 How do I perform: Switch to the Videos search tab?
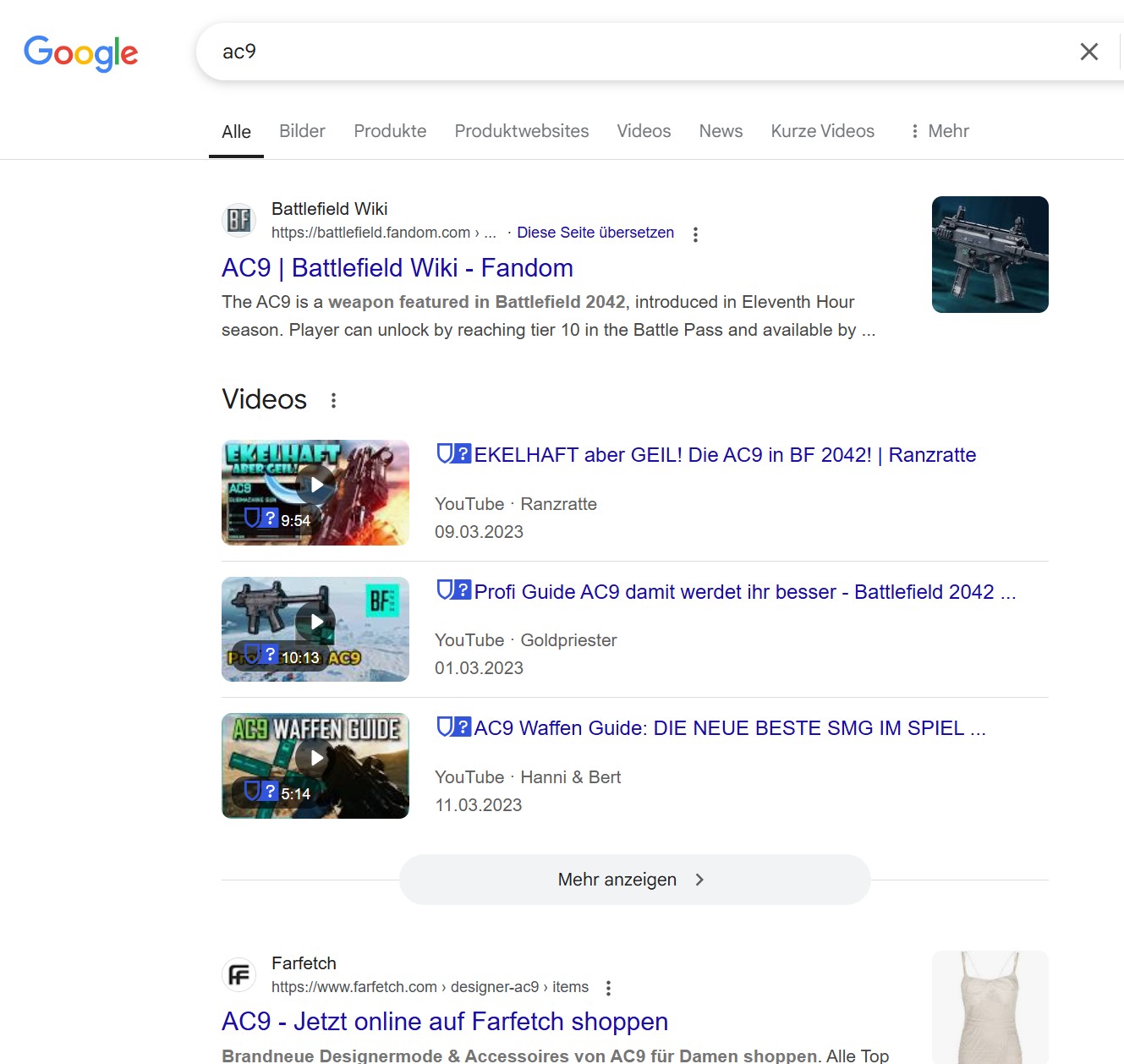(644, 131)
